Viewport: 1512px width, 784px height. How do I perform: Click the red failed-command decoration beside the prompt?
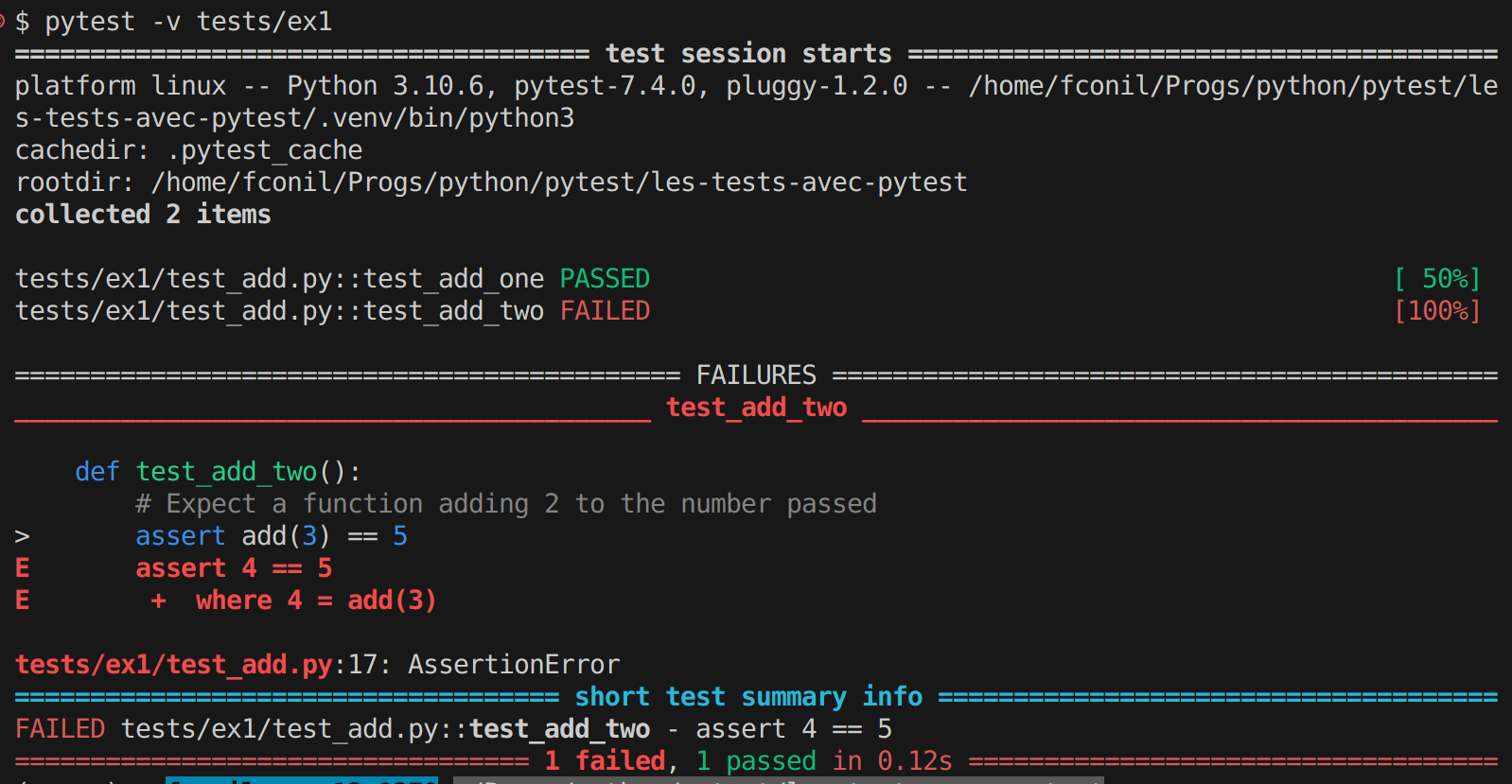pos(3,19)
